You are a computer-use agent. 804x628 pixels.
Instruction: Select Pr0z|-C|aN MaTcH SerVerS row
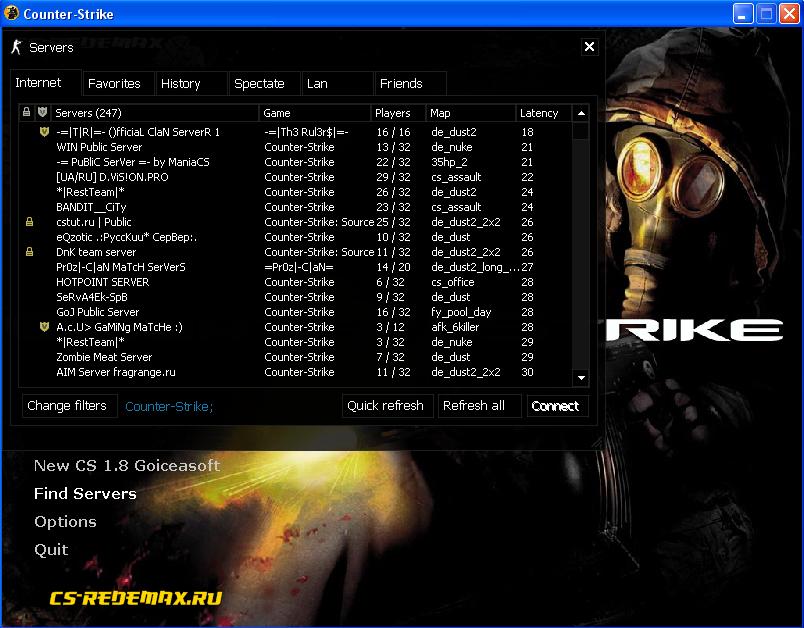click(296, 267)
